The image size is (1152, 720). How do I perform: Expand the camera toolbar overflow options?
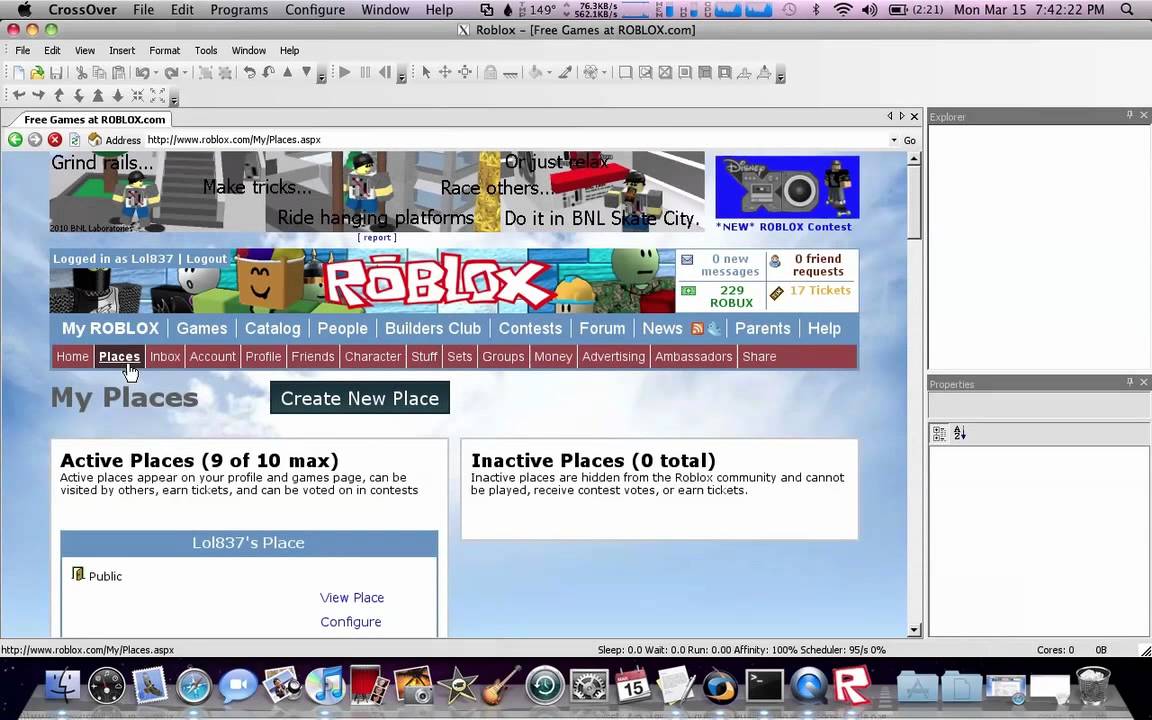click(174, 98)
